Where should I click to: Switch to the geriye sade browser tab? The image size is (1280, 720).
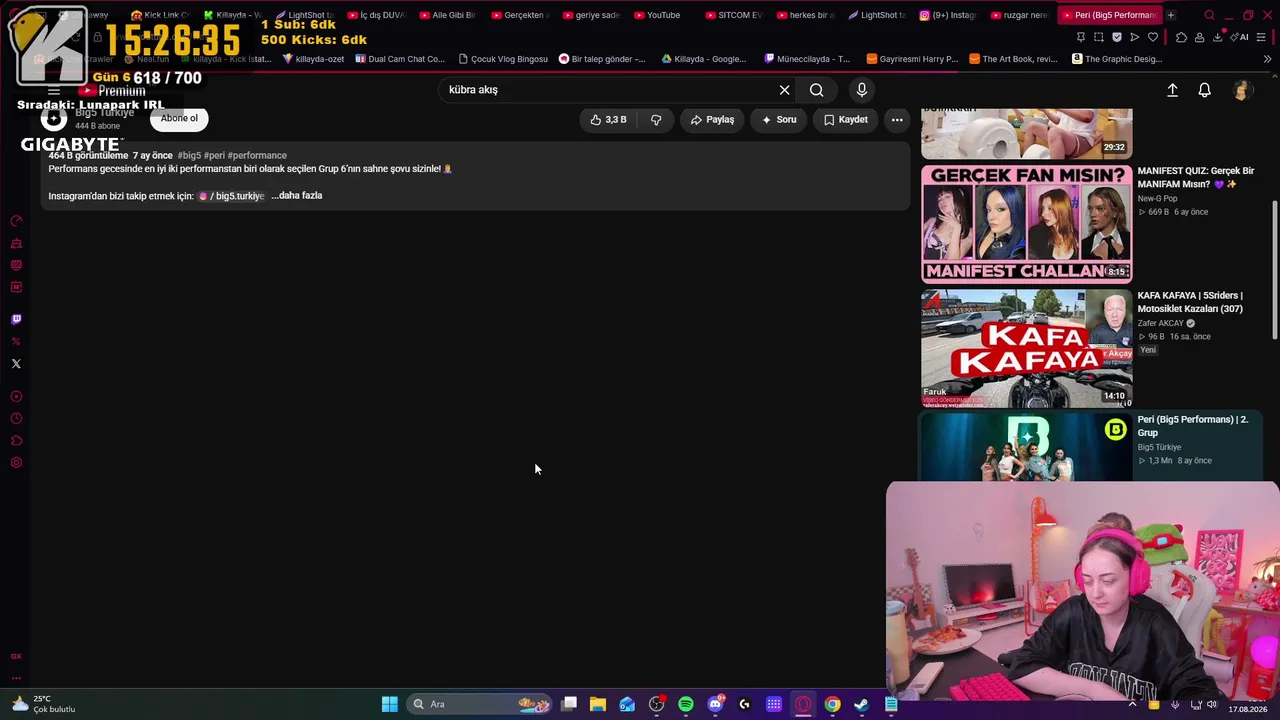(590, 15)
